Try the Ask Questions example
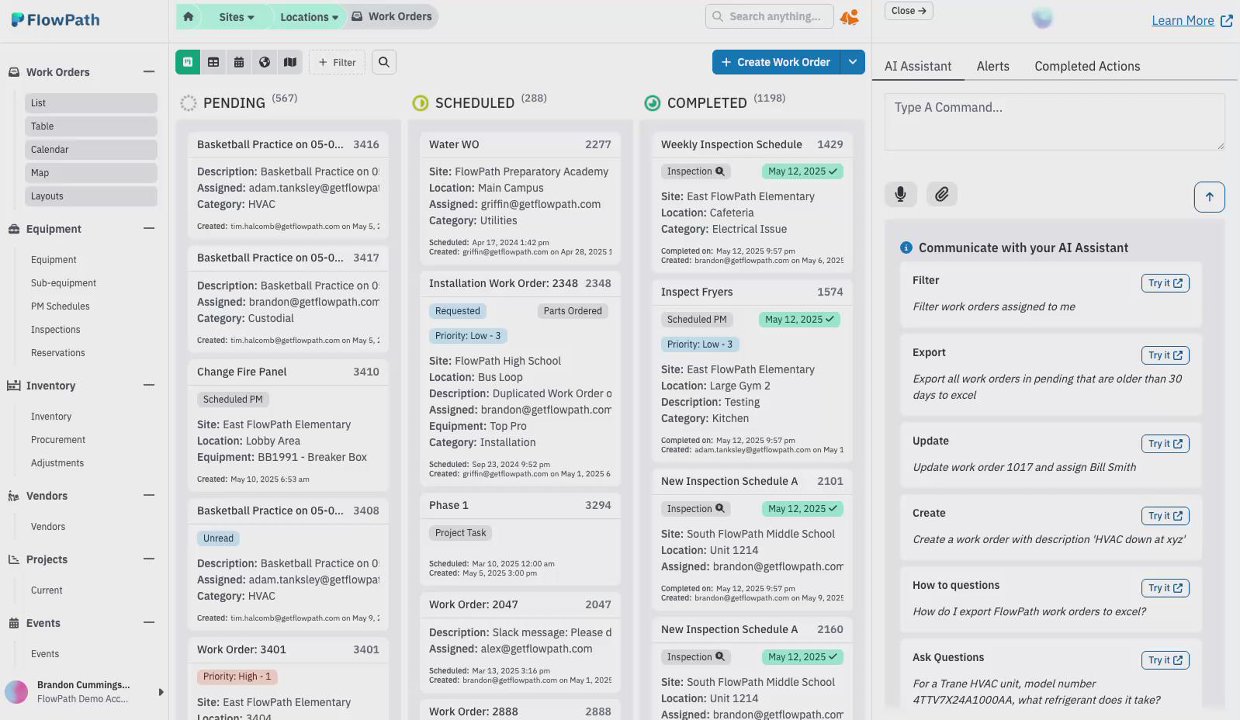Viewport: 1240px width, 720px height. pos(1165,660)
